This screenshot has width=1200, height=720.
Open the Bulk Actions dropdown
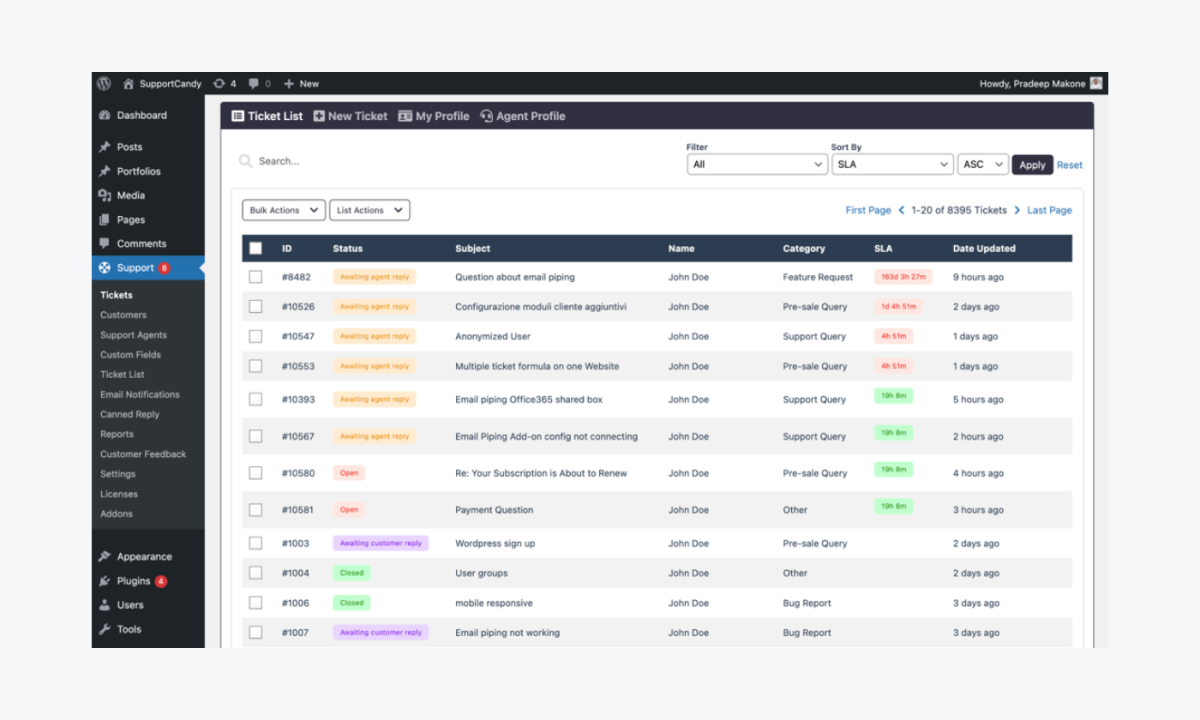tap(283, 210)
